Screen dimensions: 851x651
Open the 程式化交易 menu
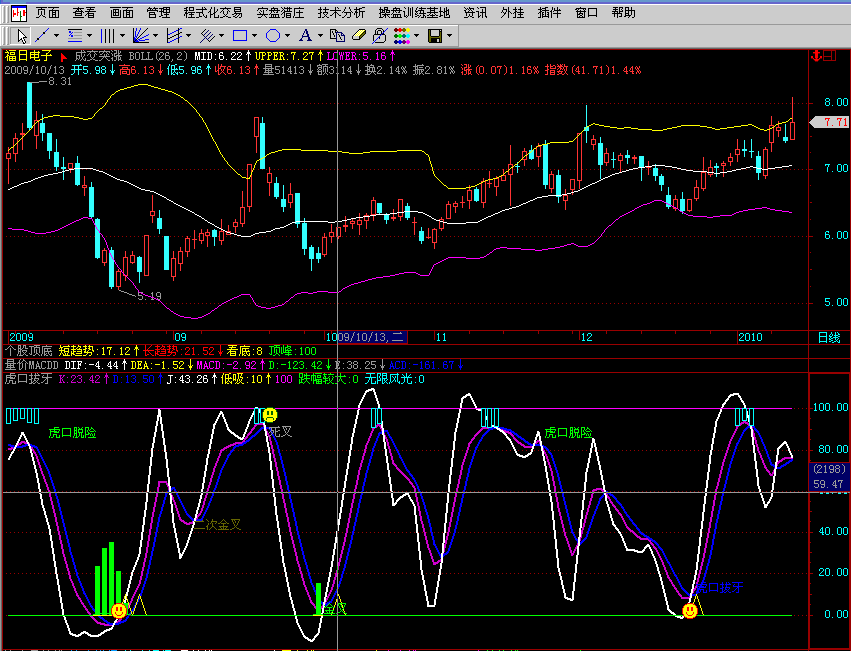click(213, 13)
